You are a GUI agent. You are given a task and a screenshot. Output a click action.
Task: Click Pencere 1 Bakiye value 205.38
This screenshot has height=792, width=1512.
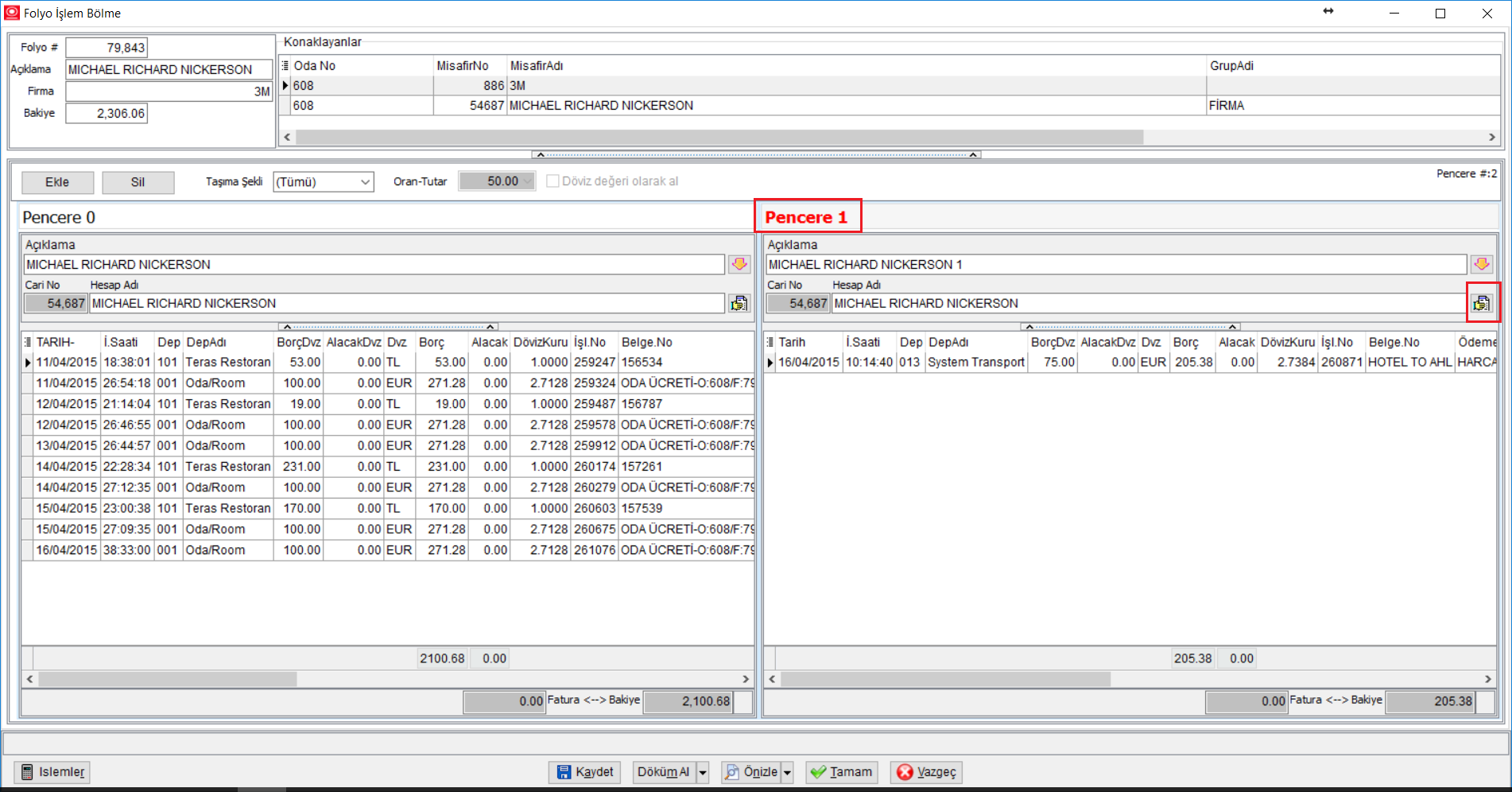pos(1430,701)
